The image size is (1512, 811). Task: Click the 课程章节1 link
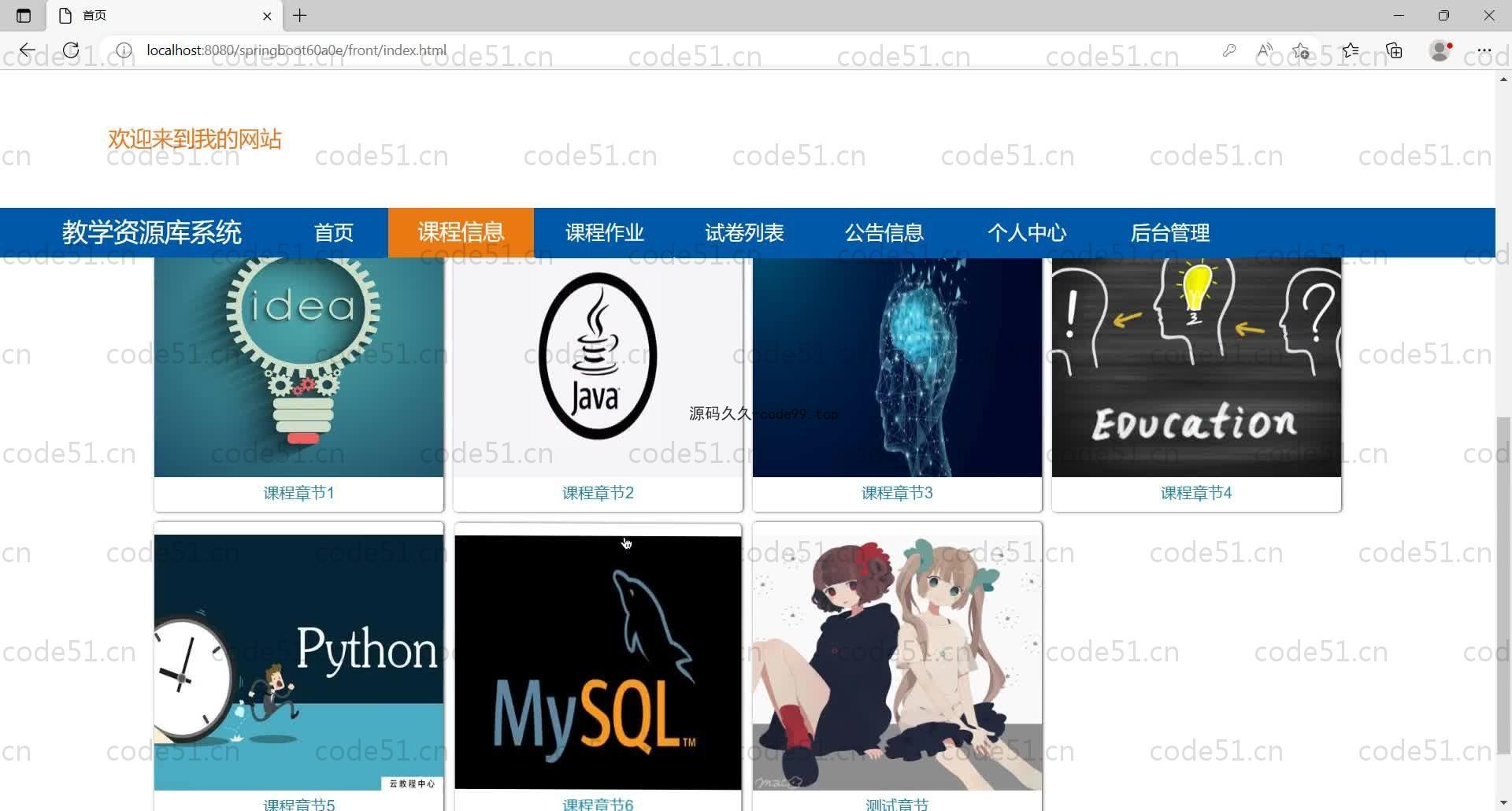pyautogui.click(x=298, y=493)
